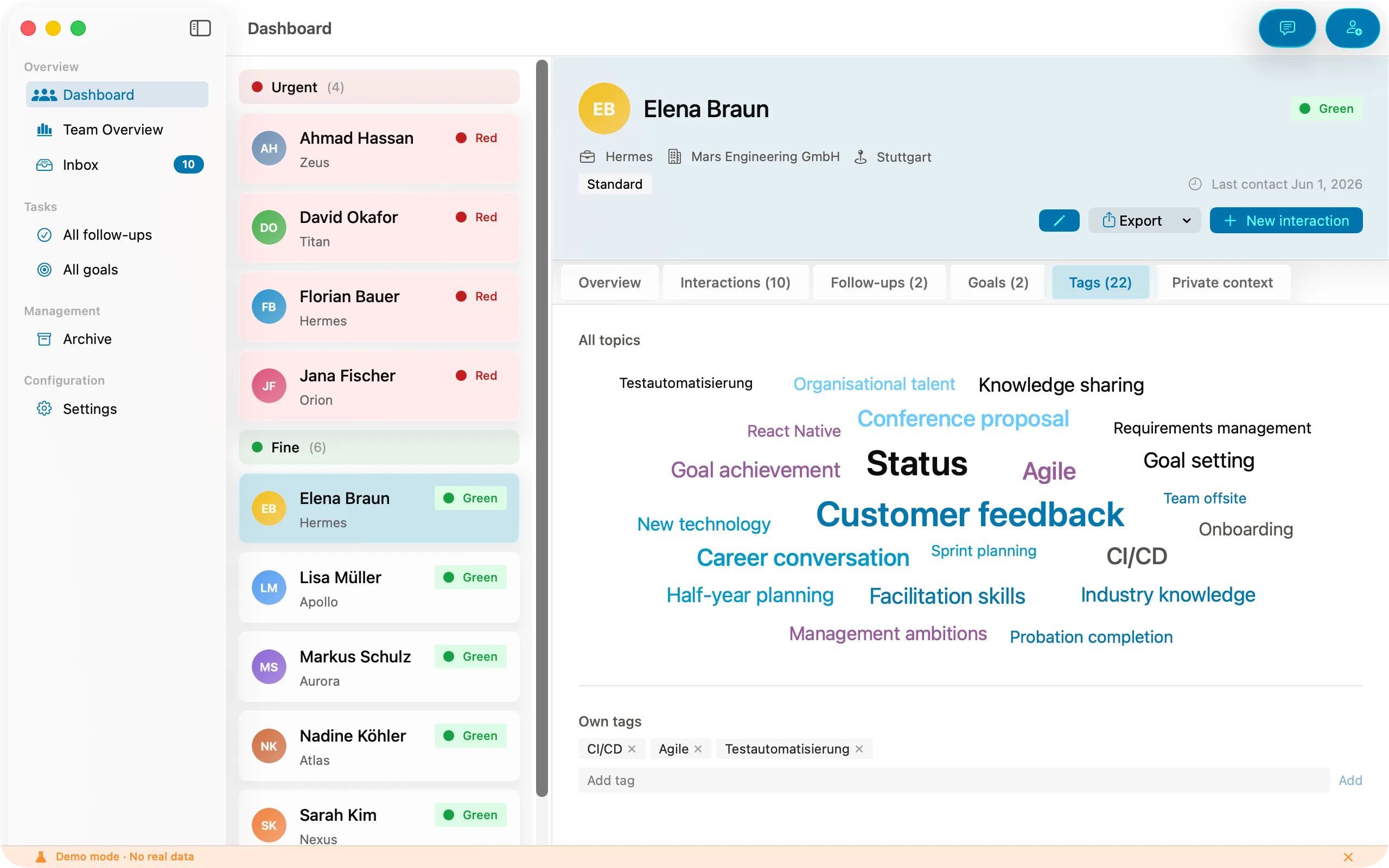Open Team Overview chart icon

44,130
